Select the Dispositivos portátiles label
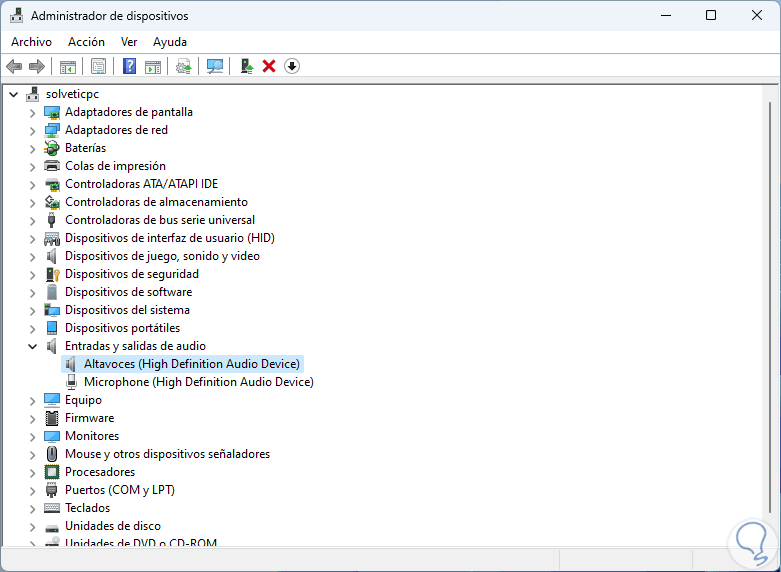This screenshot has width=781, height=572. pos(123,328)
